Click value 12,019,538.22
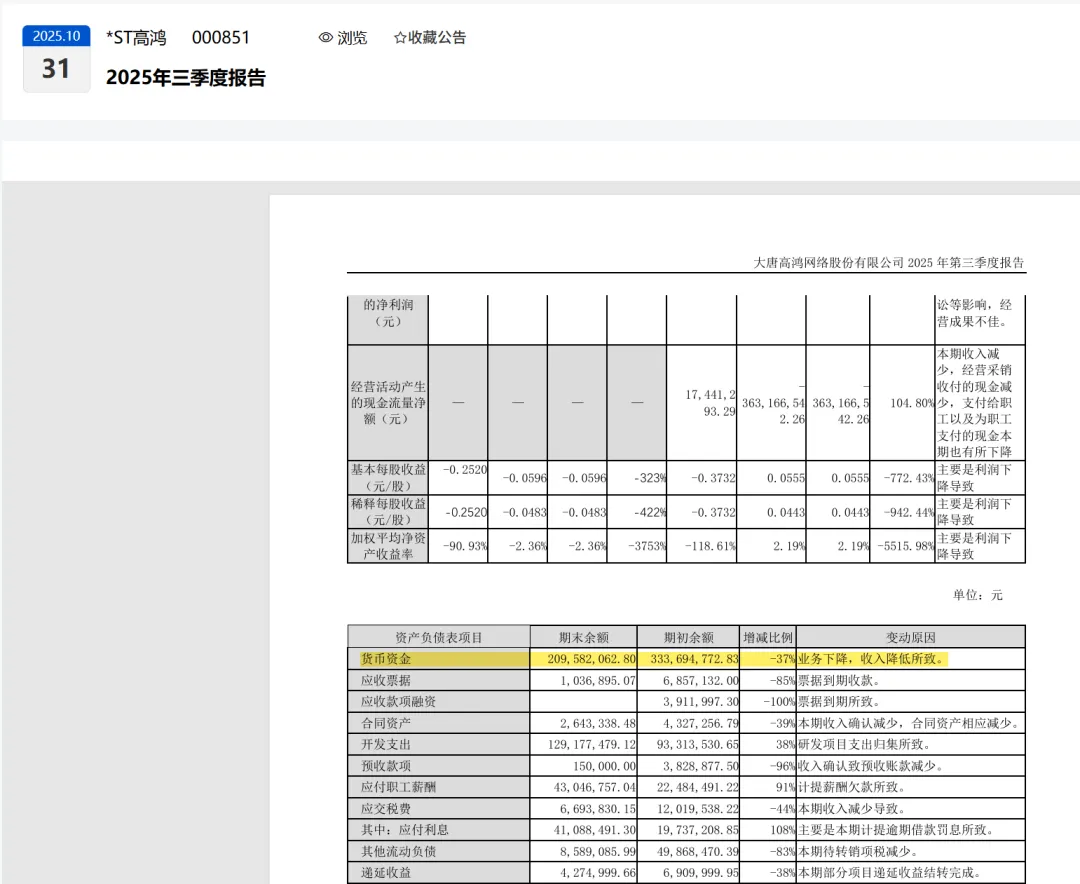The image size is (1080, 884). (697, 808)
